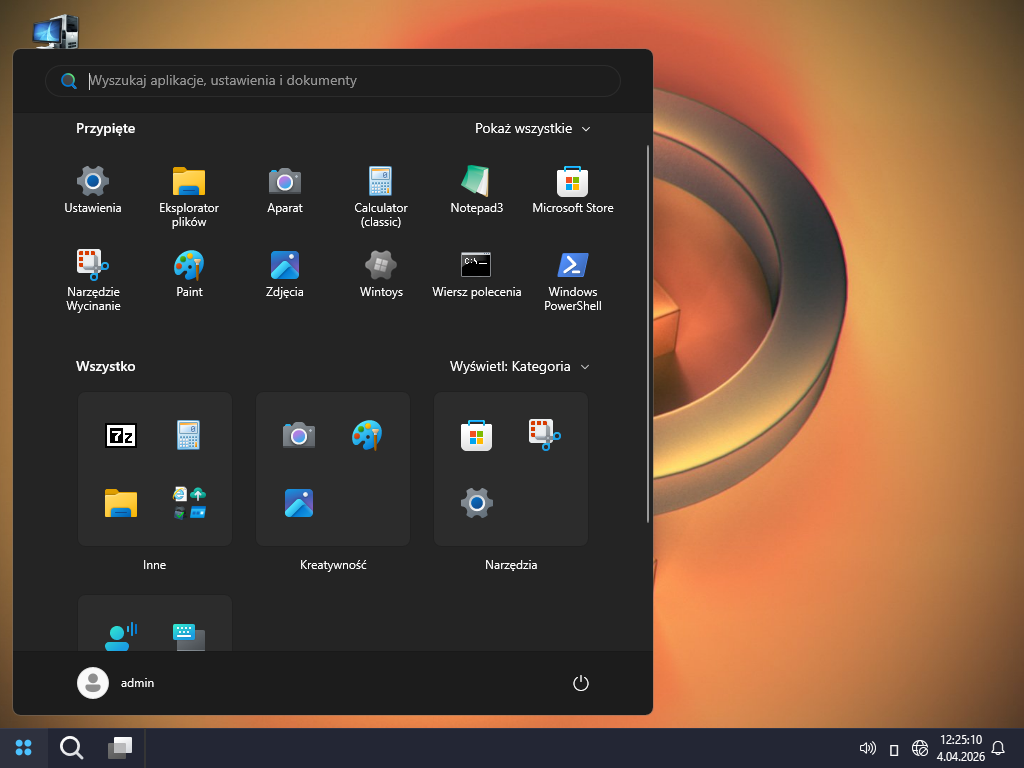Expand the Pokaż wszystkie pinned list
The width and height of the screenshot is (1024, 768).
point(532,128)
